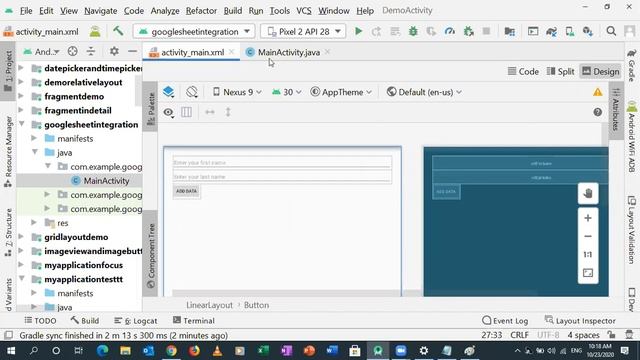Open the Default (en-us) locale dropdown
Viewport: 640px width, 360px height.
424,92
